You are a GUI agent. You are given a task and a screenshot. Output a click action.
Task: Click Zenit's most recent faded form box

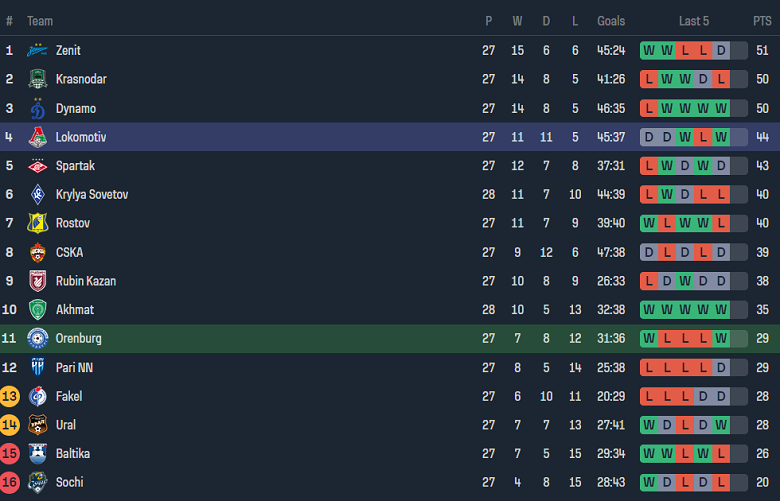738,50
